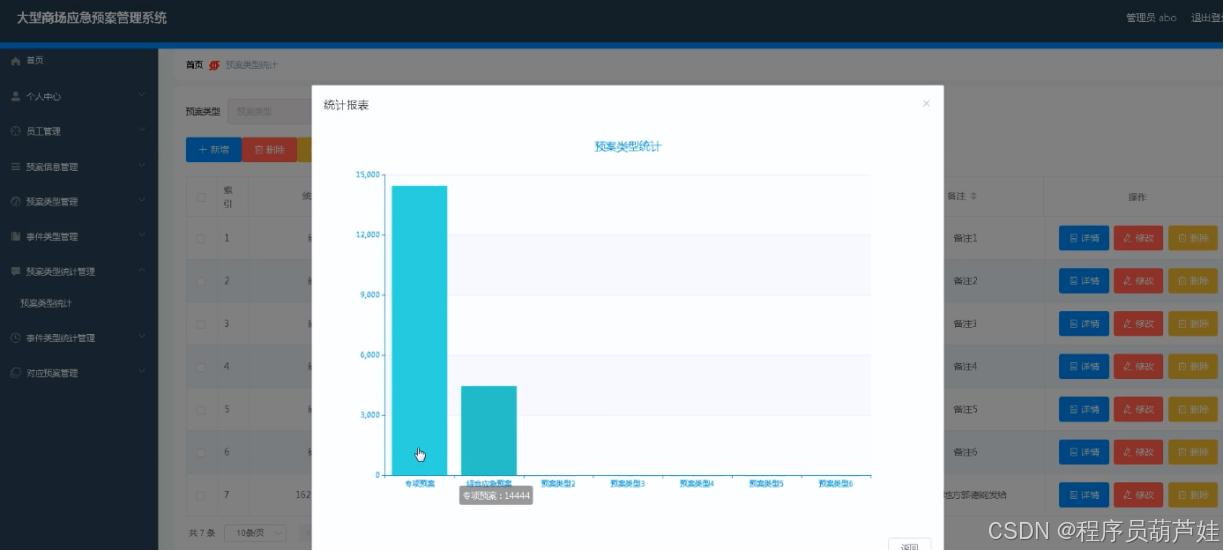
Task: Close the 统计报表 dialog with X
Action: tap(926, 103)
